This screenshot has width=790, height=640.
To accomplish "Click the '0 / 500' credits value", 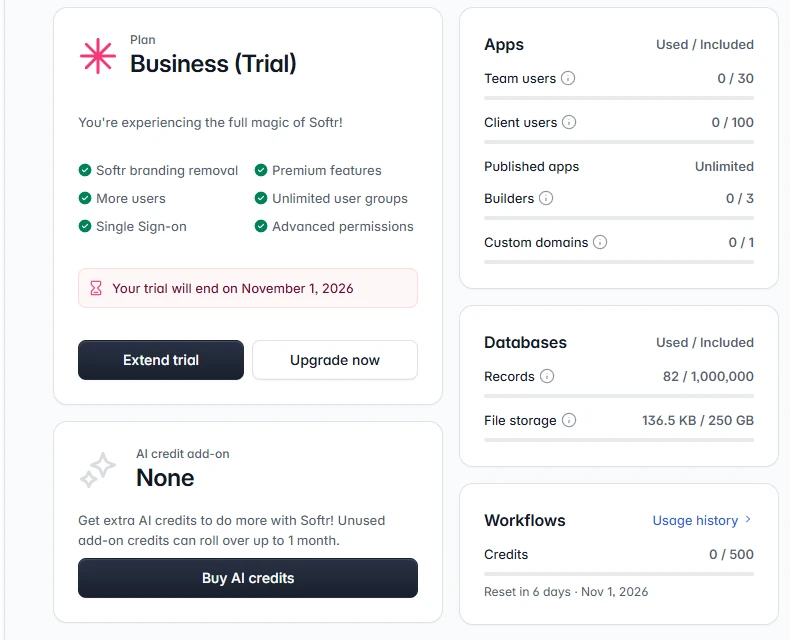I will [731, 554].
